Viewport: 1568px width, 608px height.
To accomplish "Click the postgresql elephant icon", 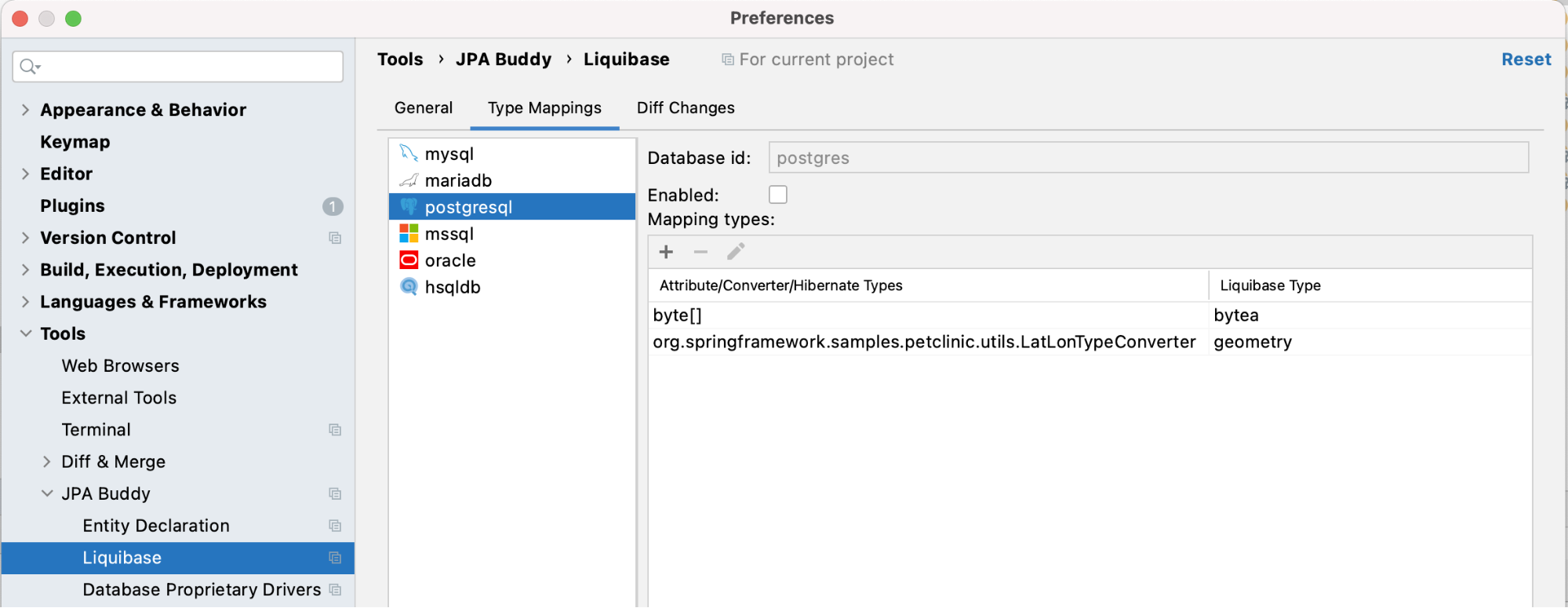I will tap(409, 206).
